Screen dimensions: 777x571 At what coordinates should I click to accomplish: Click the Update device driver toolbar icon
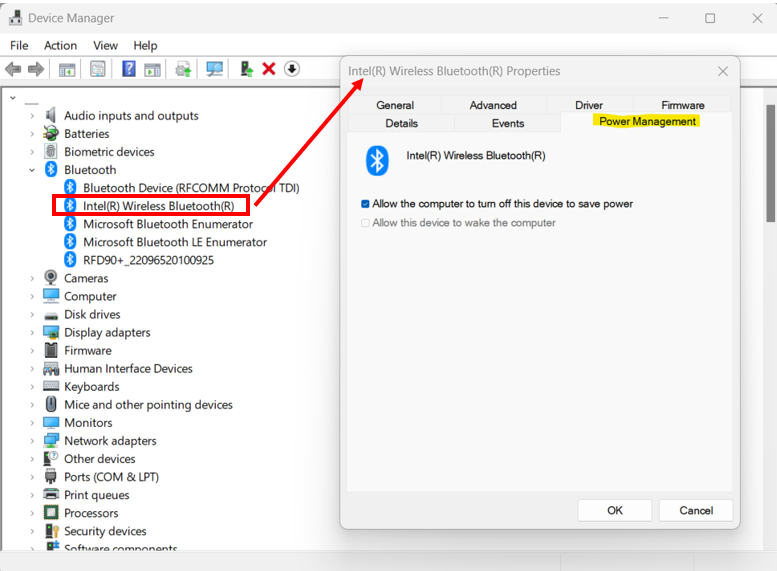tap(183, 69)
